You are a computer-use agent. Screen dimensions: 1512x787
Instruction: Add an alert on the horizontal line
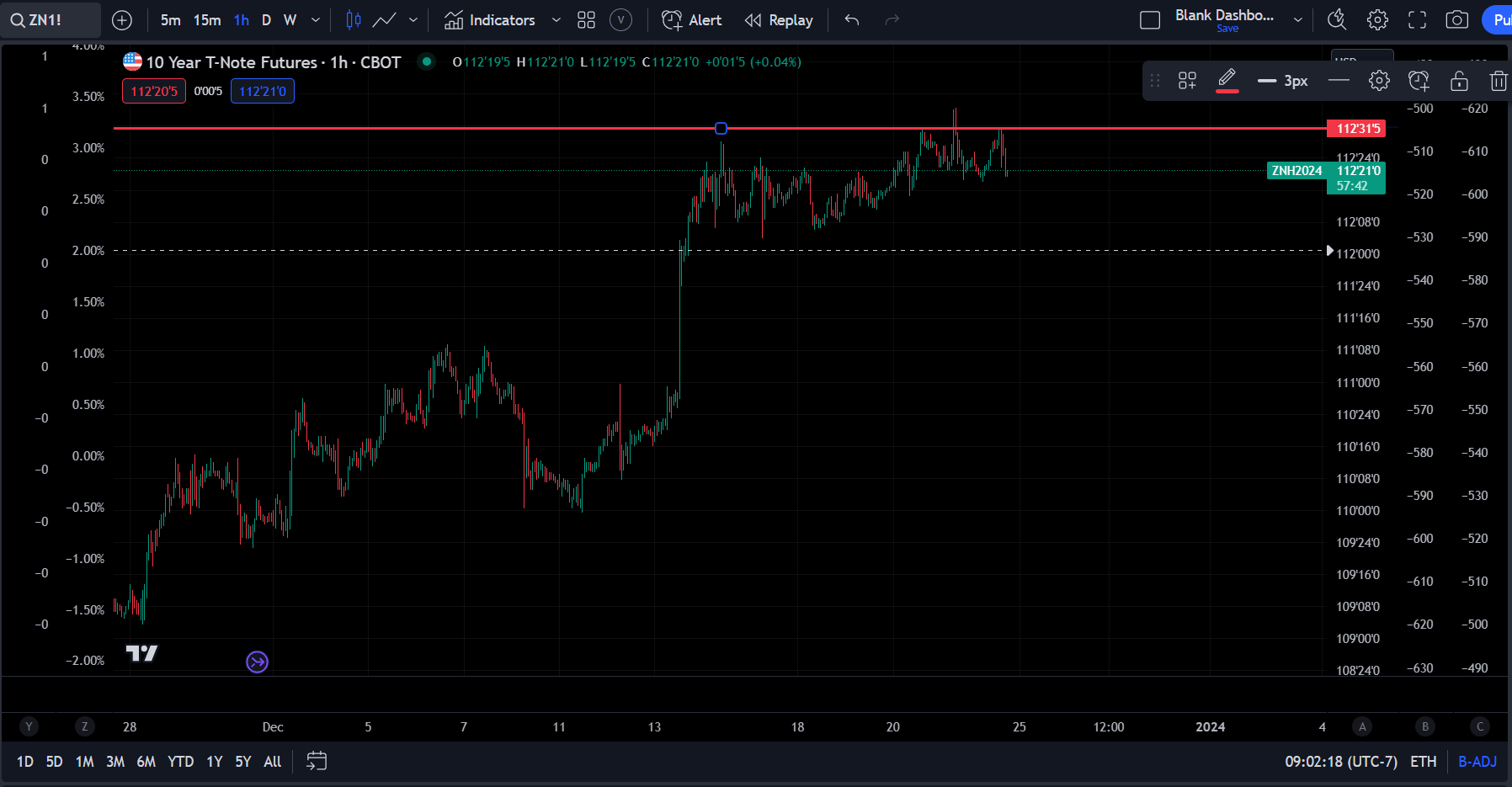coord(1419,81)
